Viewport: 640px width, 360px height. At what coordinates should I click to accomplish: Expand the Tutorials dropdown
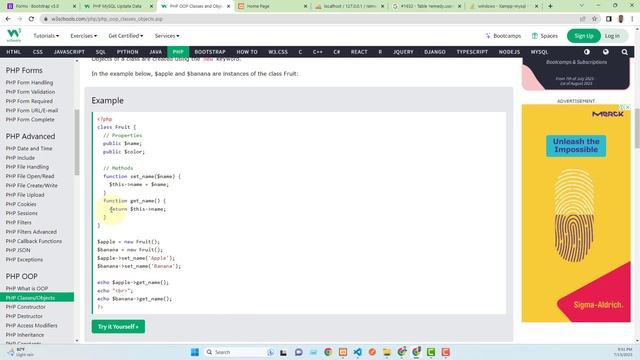point(46,36)
